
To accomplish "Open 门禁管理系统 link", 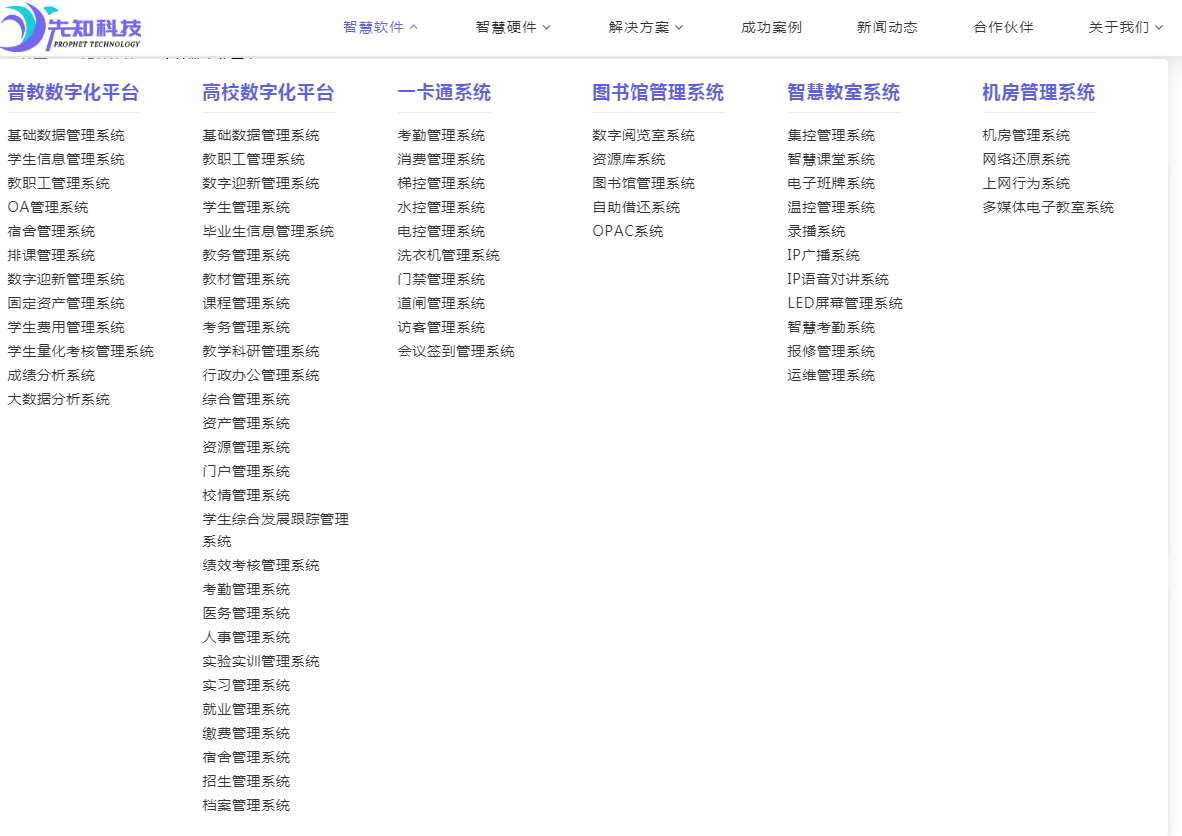I will coord(442,280).
